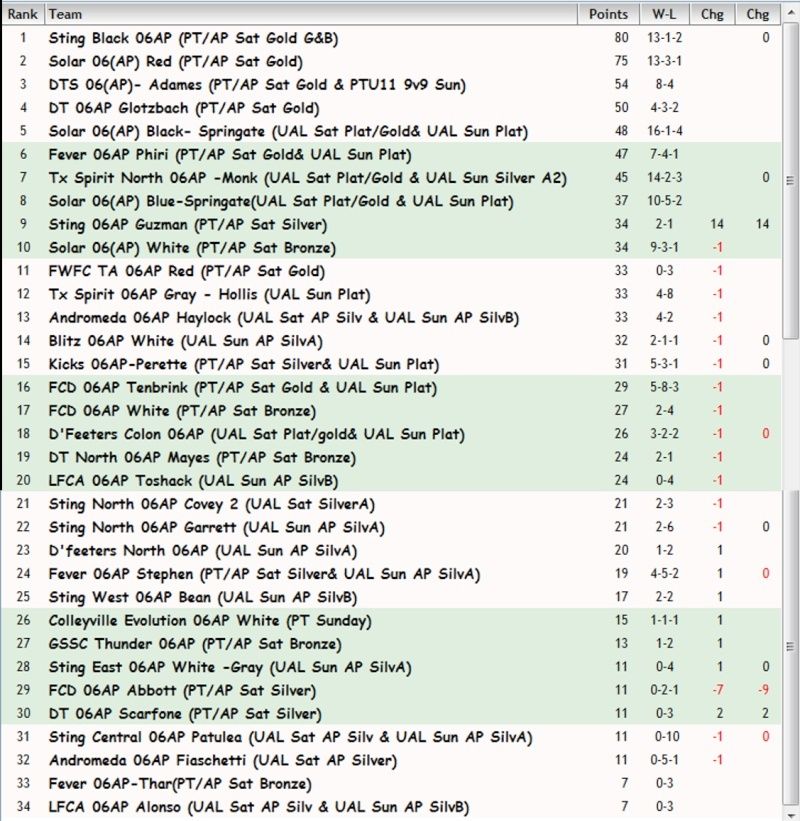Screen dimensions: 800x821
Task: Select Sting North 06AP Covey 2 row
Action: 392,504
